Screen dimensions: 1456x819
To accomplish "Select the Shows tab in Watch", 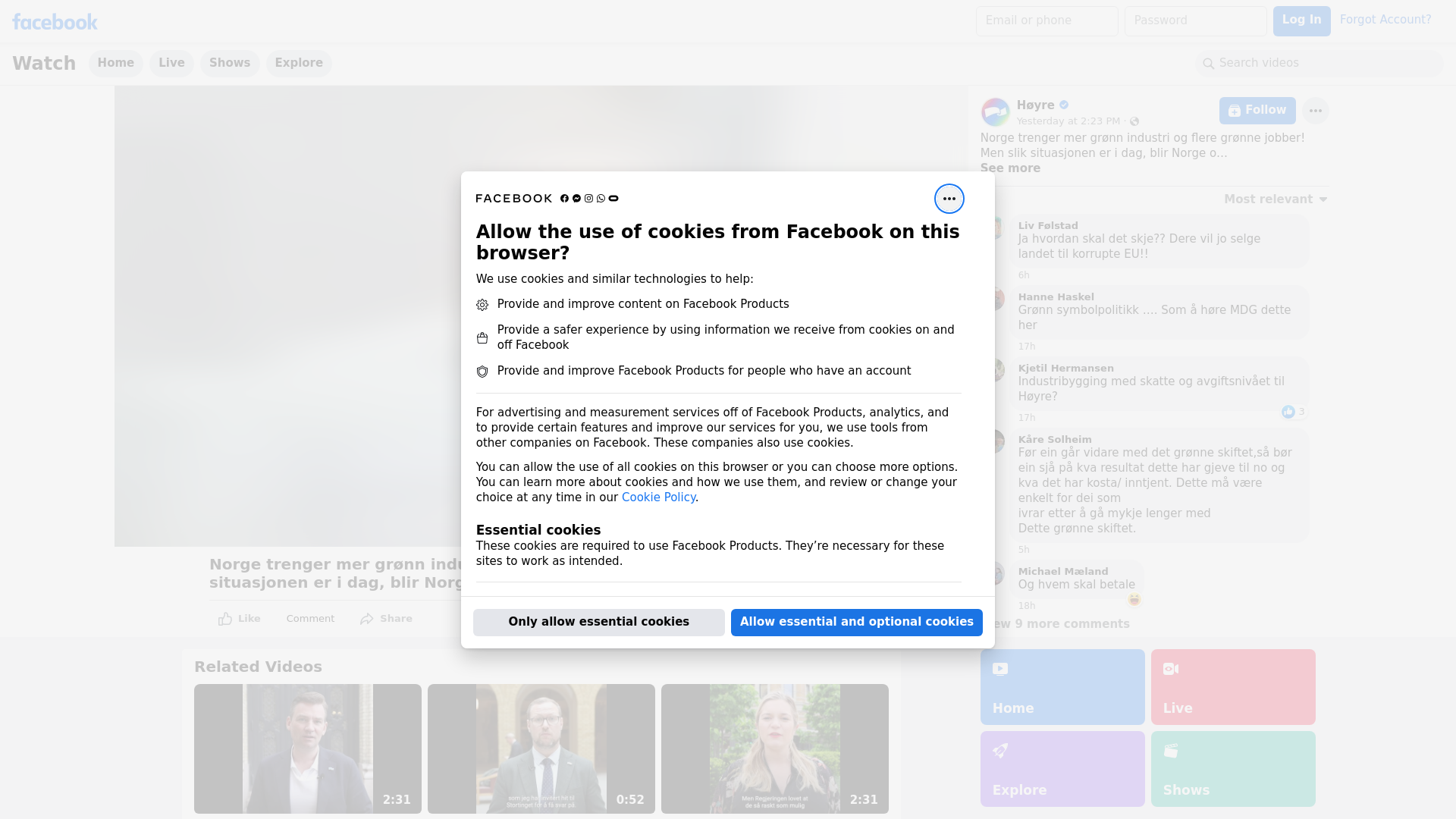I will pyautogui.click(x=230, y=63).
